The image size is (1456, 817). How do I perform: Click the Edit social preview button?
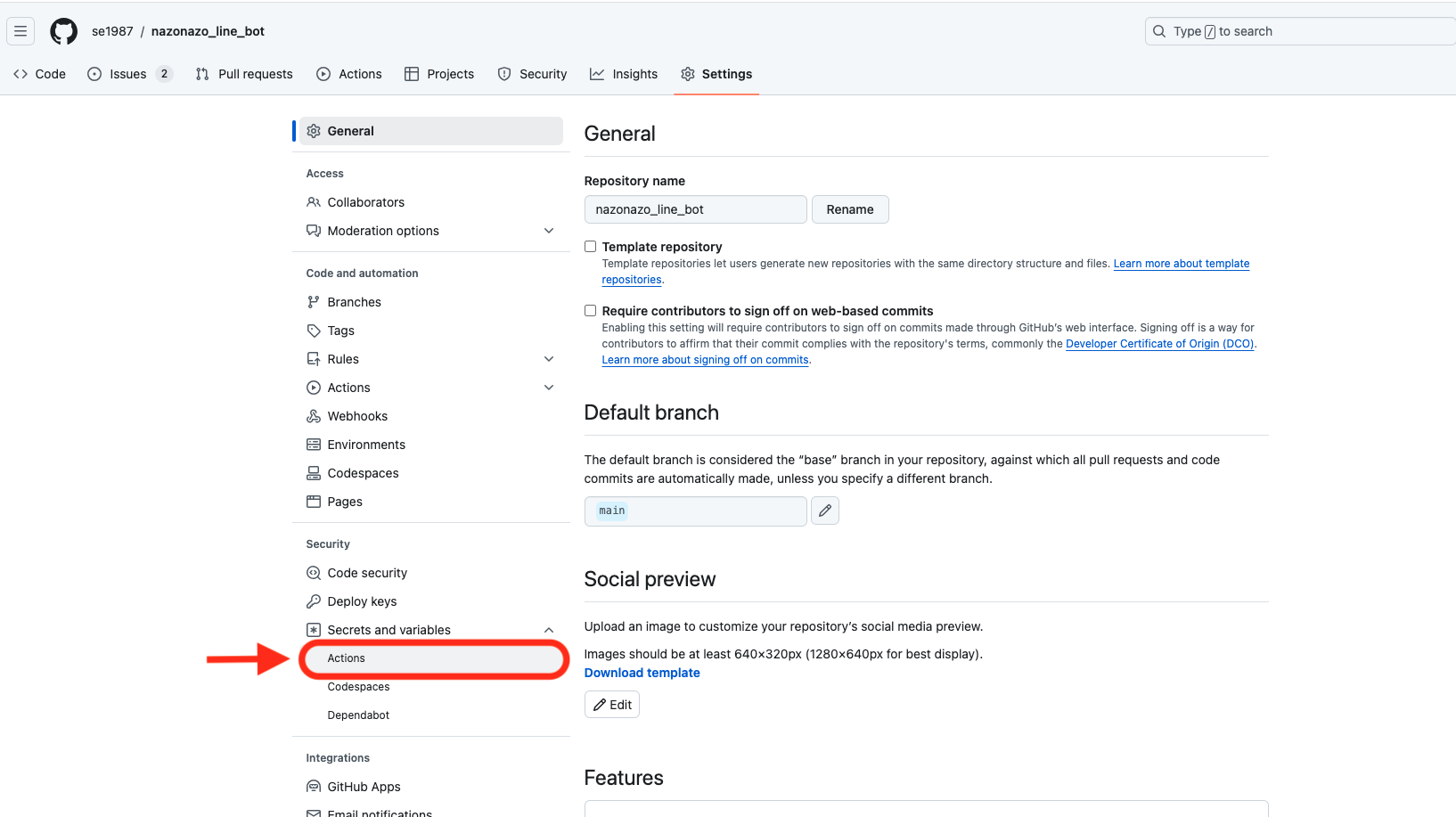click(x=612, y=705)
